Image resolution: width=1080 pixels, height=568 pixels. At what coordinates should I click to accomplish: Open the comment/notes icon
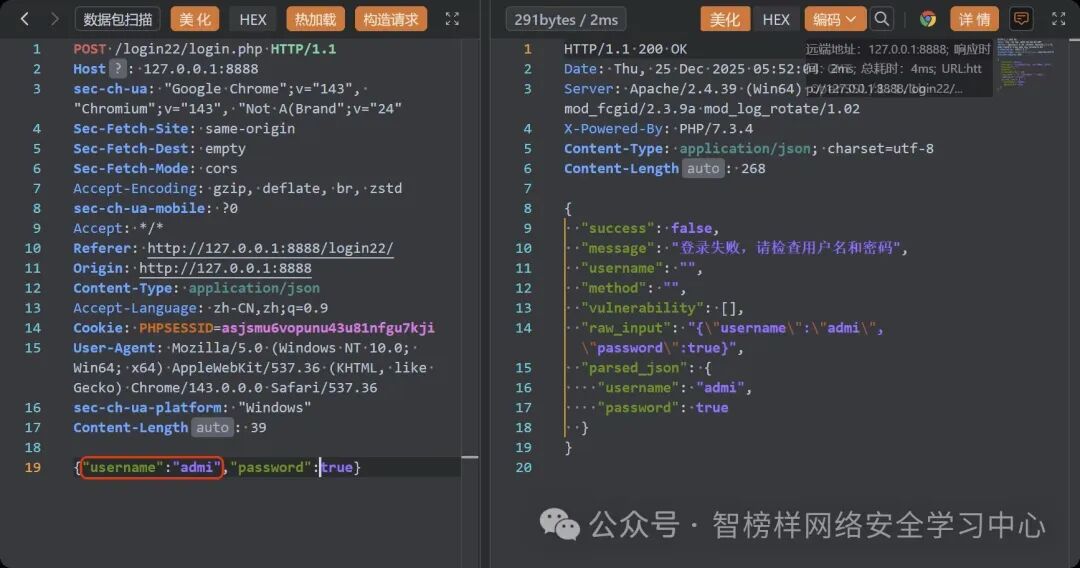[x=1021, y=19]
